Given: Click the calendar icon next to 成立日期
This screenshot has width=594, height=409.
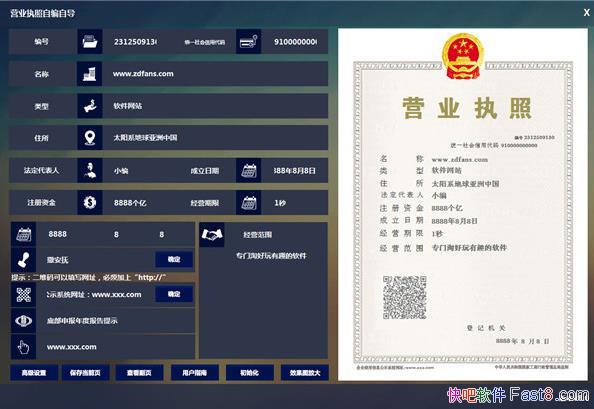Looking at the screenshot, I should [x=249, y=170].
